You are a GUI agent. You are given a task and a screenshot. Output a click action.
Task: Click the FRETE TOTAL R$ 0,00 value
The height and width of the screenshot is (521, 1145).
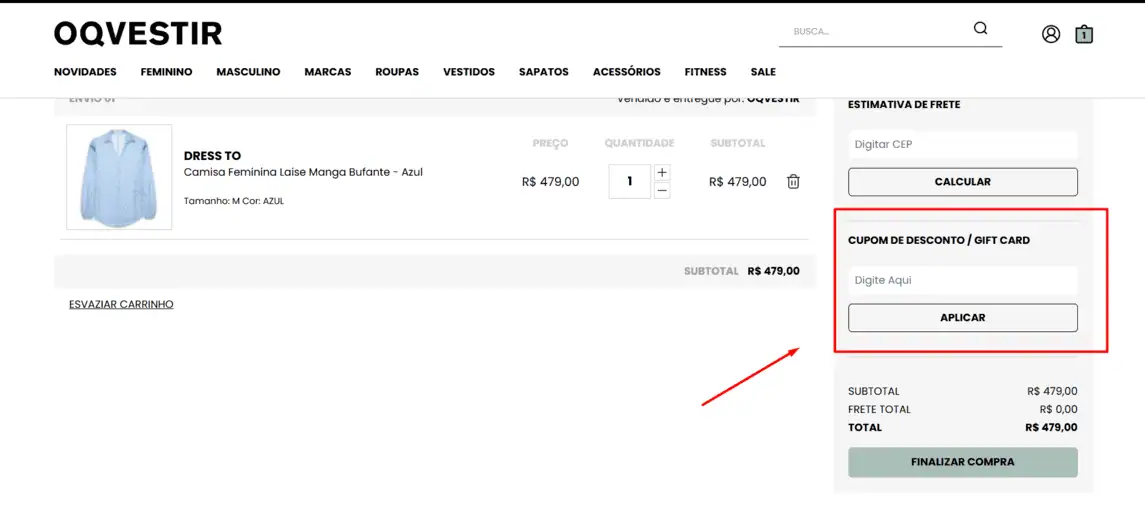pyautogui.click(x=1058, y=409)
